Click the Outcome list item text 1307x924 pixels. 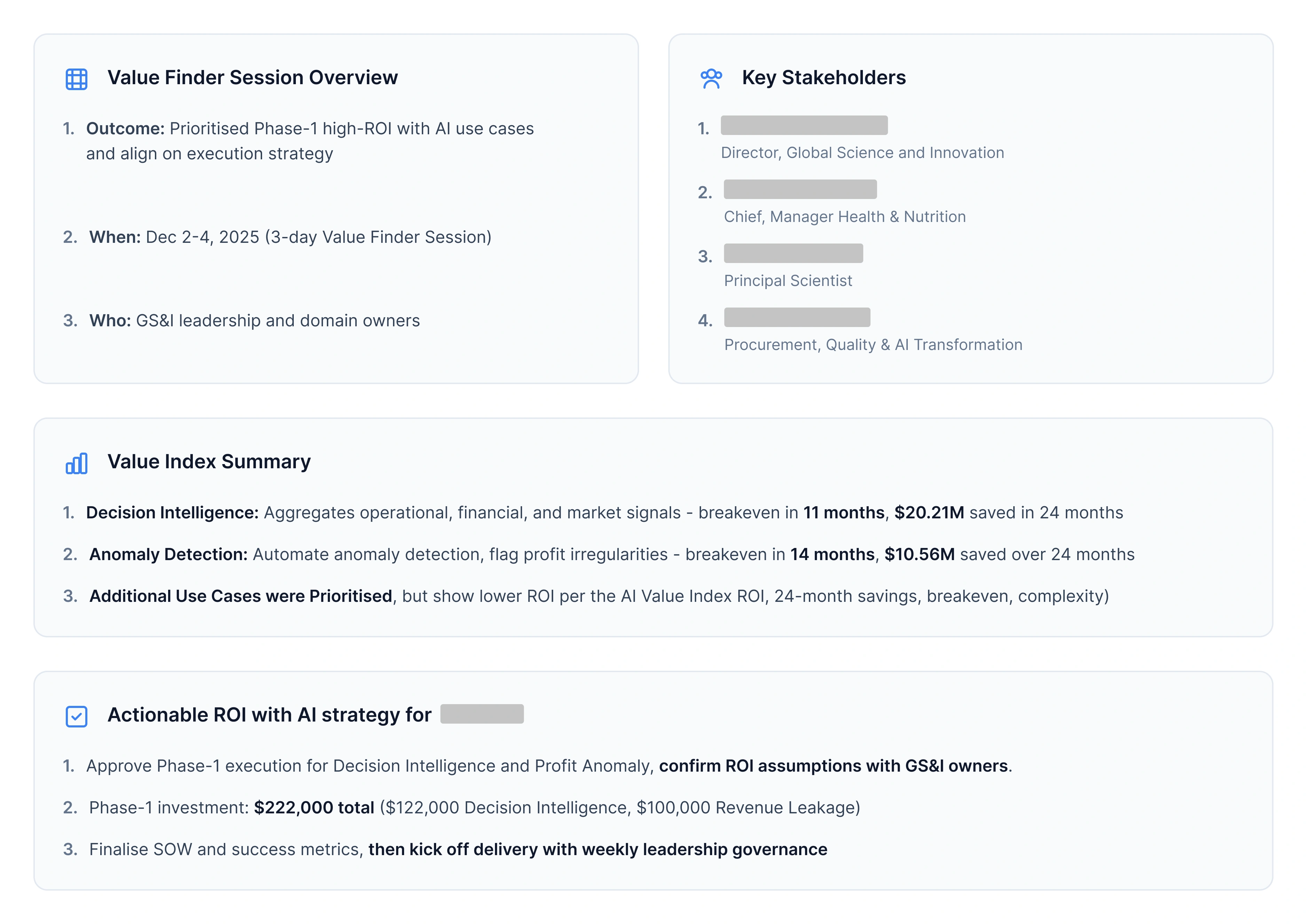[x=310, y=141]
